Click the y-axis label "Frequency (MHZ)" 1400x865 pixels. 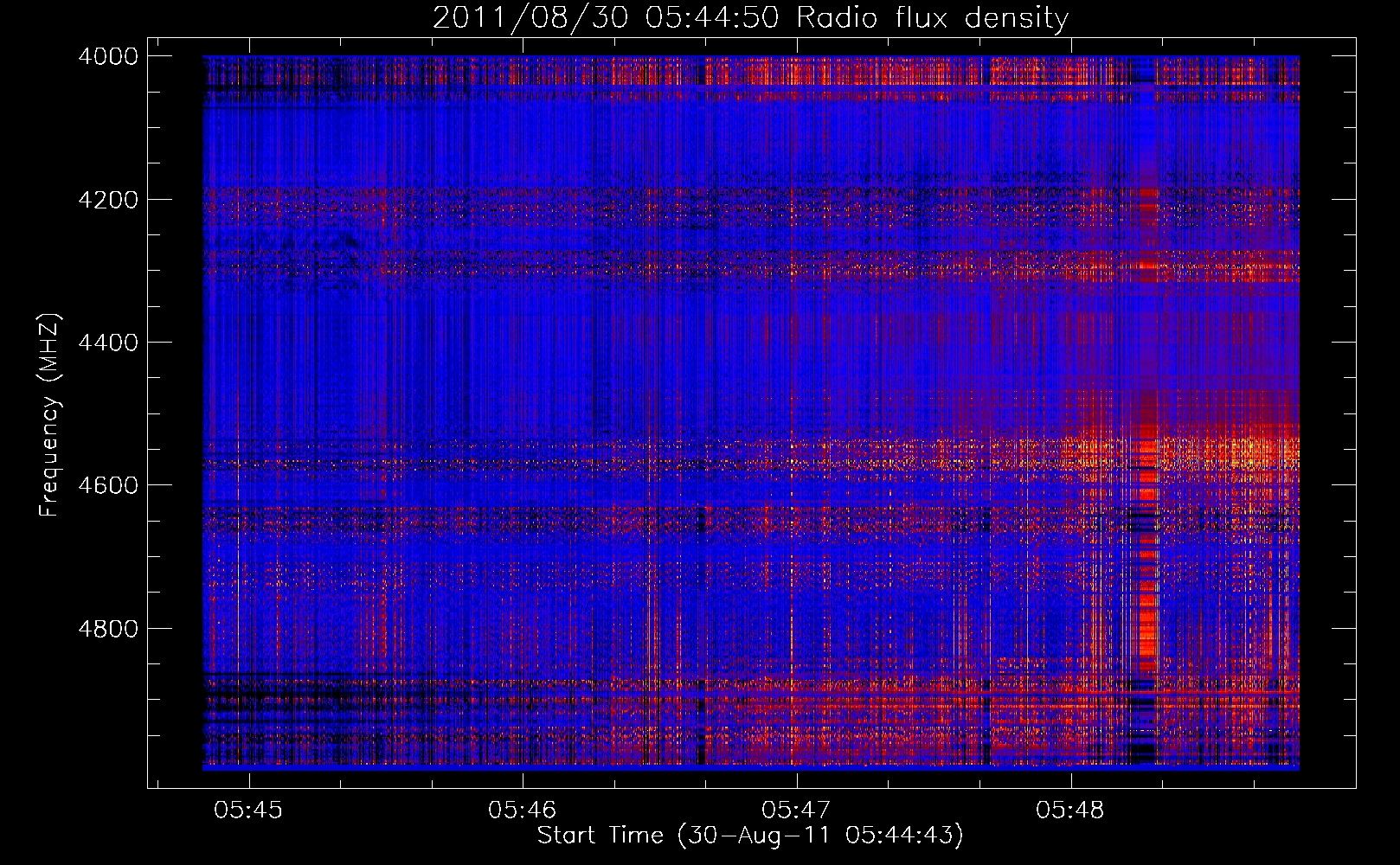click(50, 415)
